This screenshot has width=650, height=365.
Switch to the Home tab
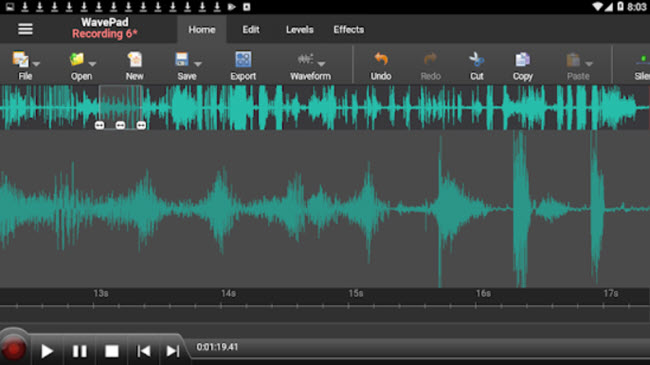point(202,29)
